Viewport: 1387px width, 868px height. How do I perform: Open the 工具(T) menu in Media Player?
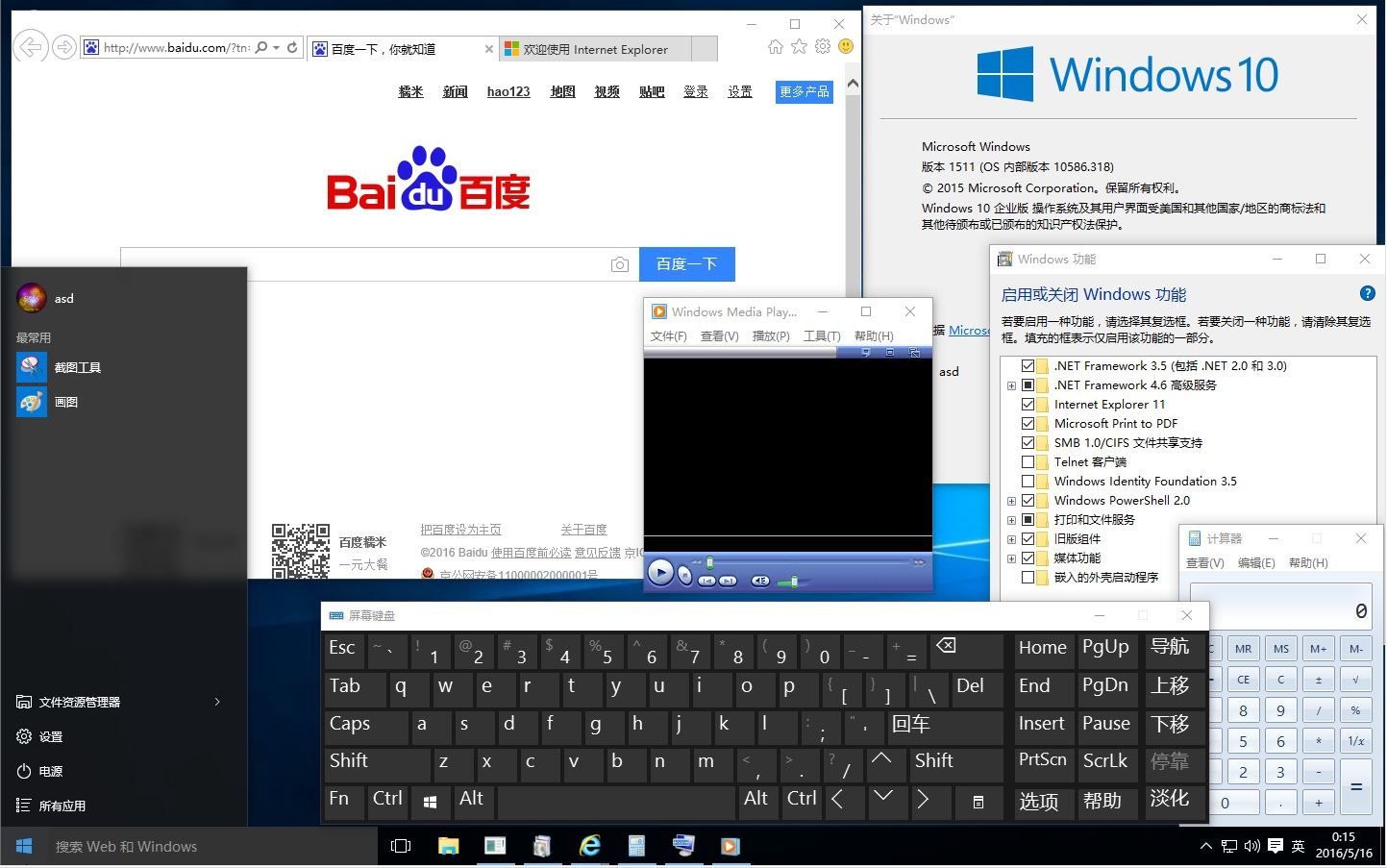point(822,335)
